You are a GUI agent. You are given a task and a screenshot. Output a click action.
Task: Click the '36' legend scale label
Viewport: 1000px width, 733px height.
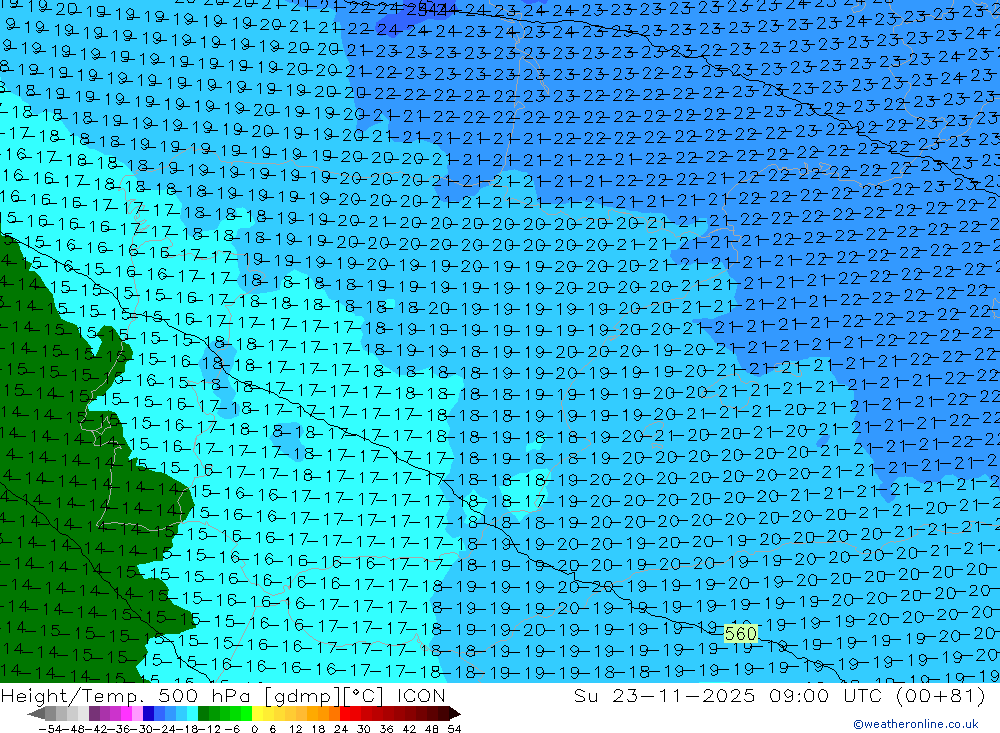point(386,729)
